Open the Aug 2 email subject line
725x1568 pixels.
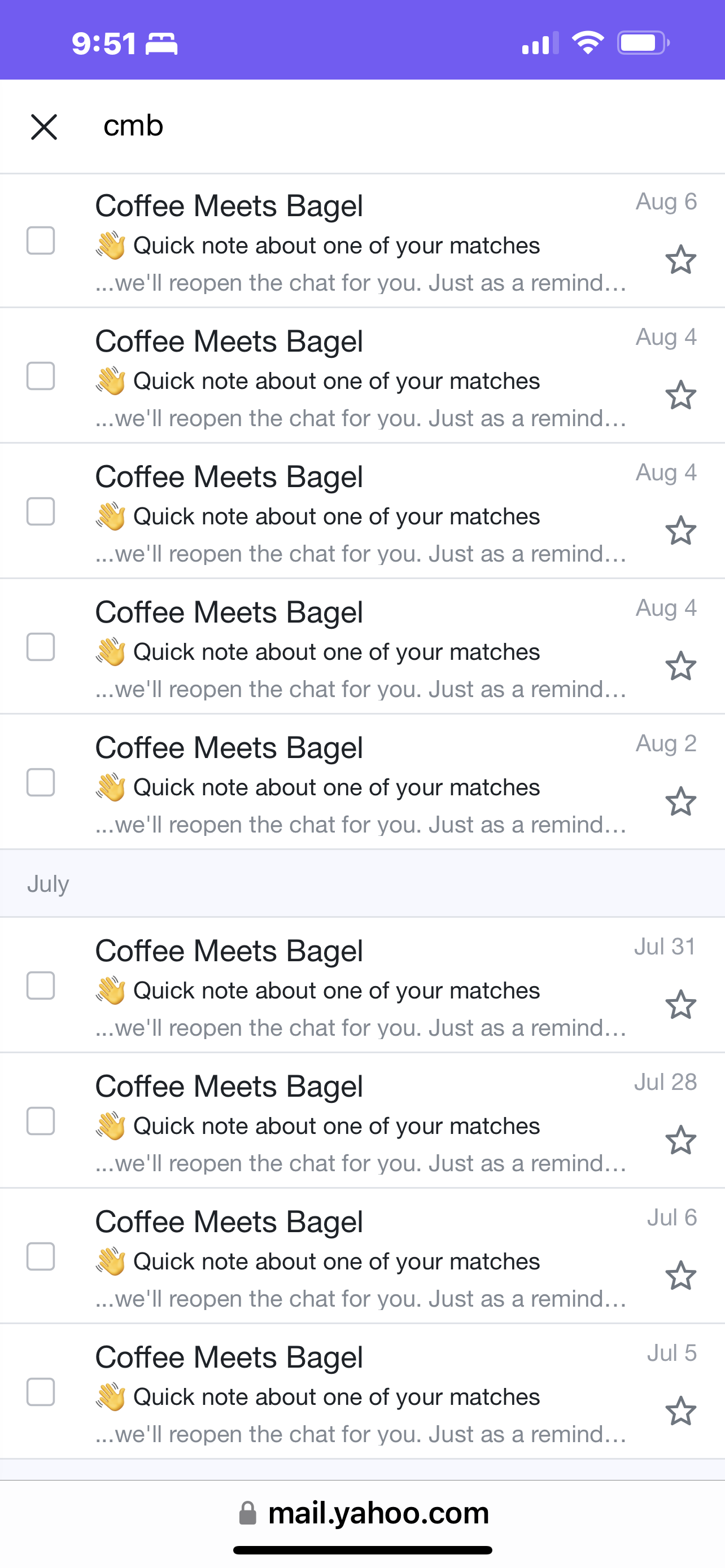click(x=337, y=787)
